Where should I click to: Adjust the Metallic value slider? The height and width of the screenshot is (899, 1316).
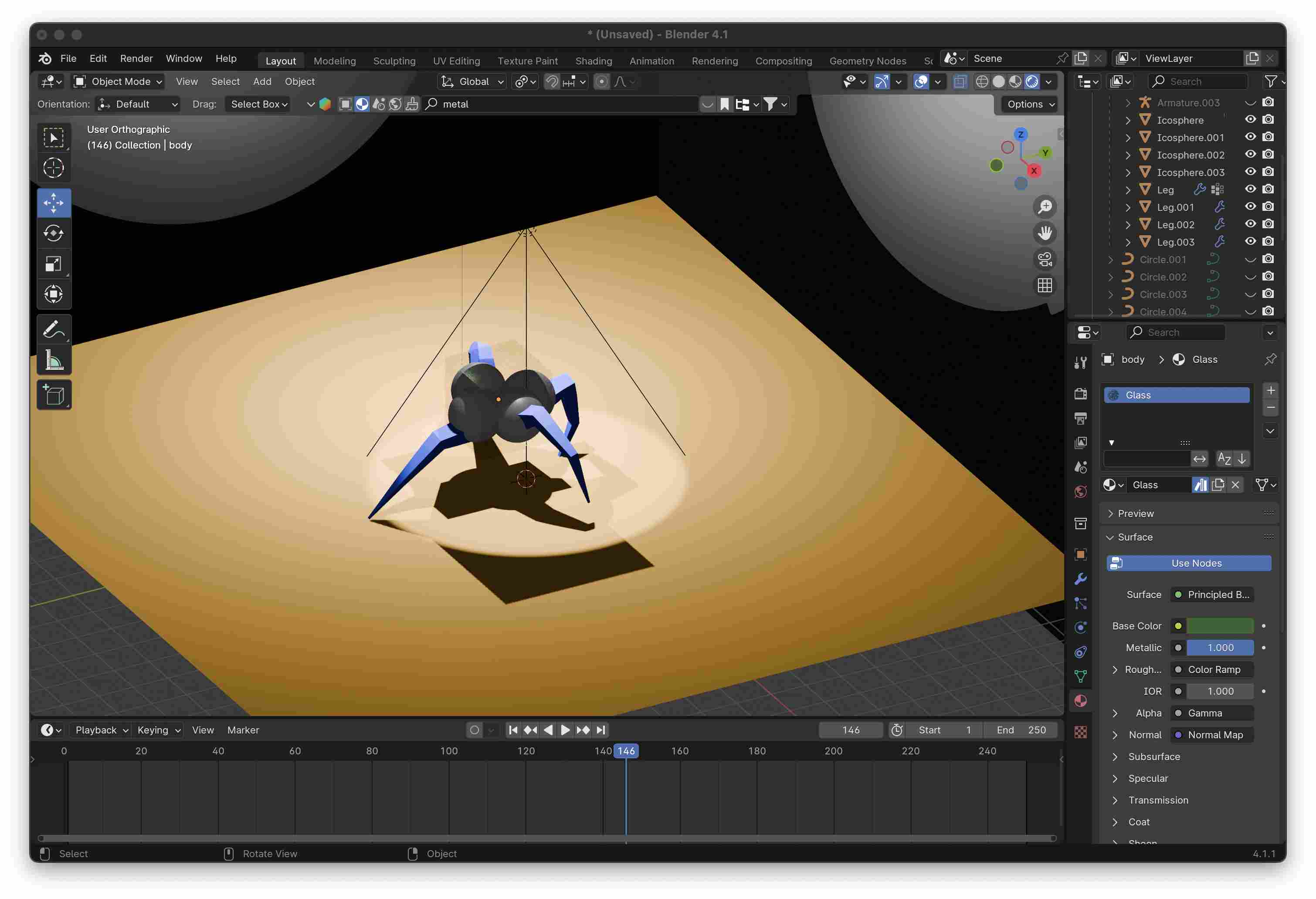1220,648
